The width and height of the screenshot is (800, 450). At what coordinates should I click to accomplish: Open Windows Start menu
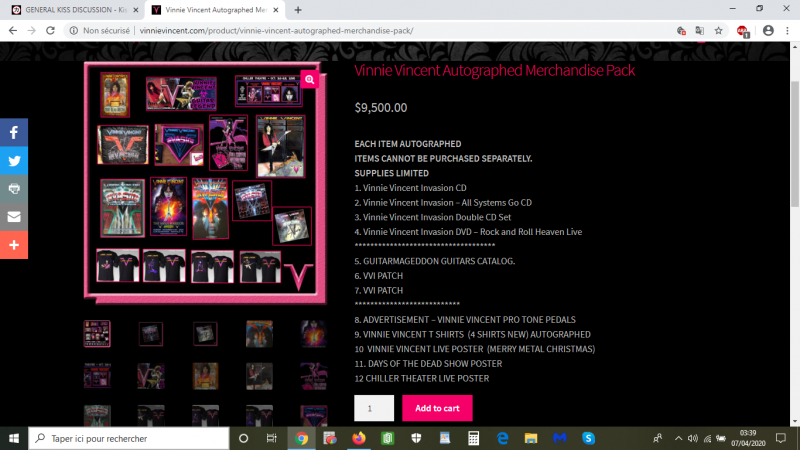click(x=14, y=438)
